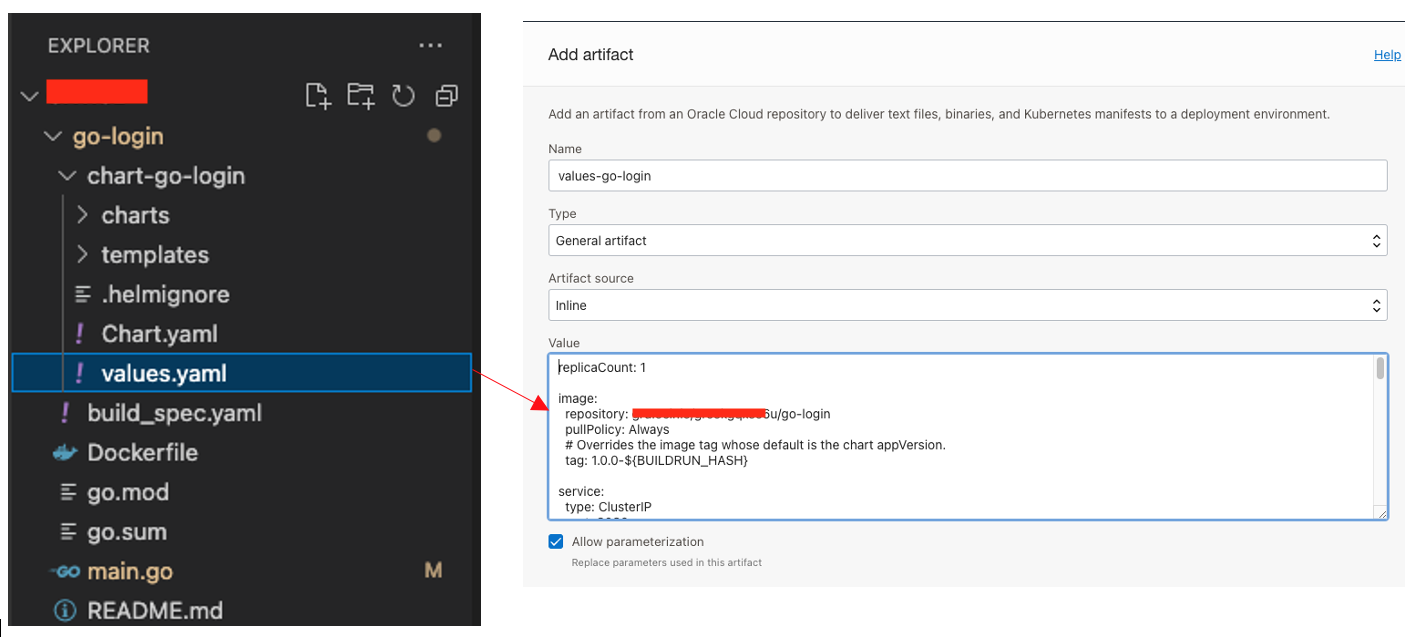Click the modified dot next to go-login
The image size is (1413, 637).
coord(434,136)
